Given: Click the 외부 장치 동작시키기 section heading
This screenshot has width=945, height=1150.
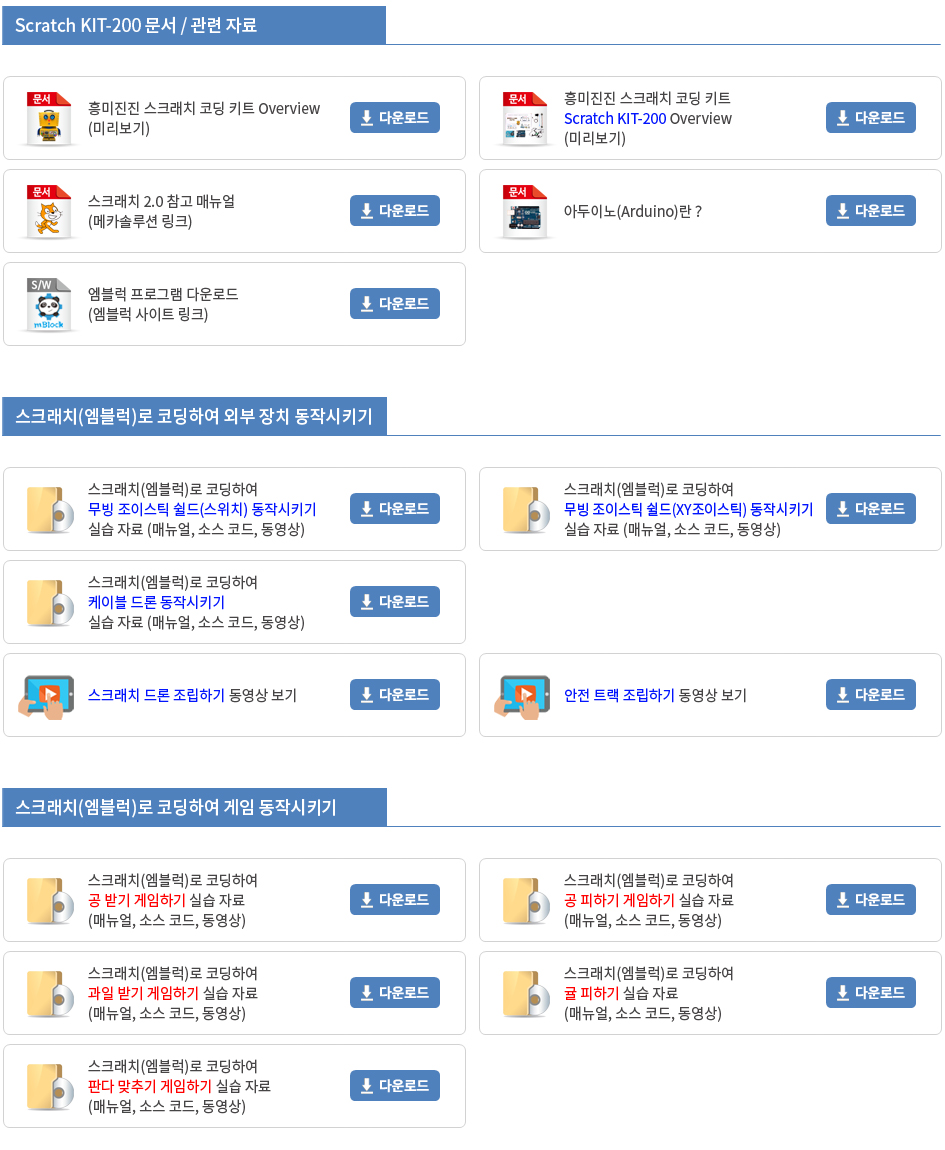Looking at the screenshot, I should pos(194,417).
